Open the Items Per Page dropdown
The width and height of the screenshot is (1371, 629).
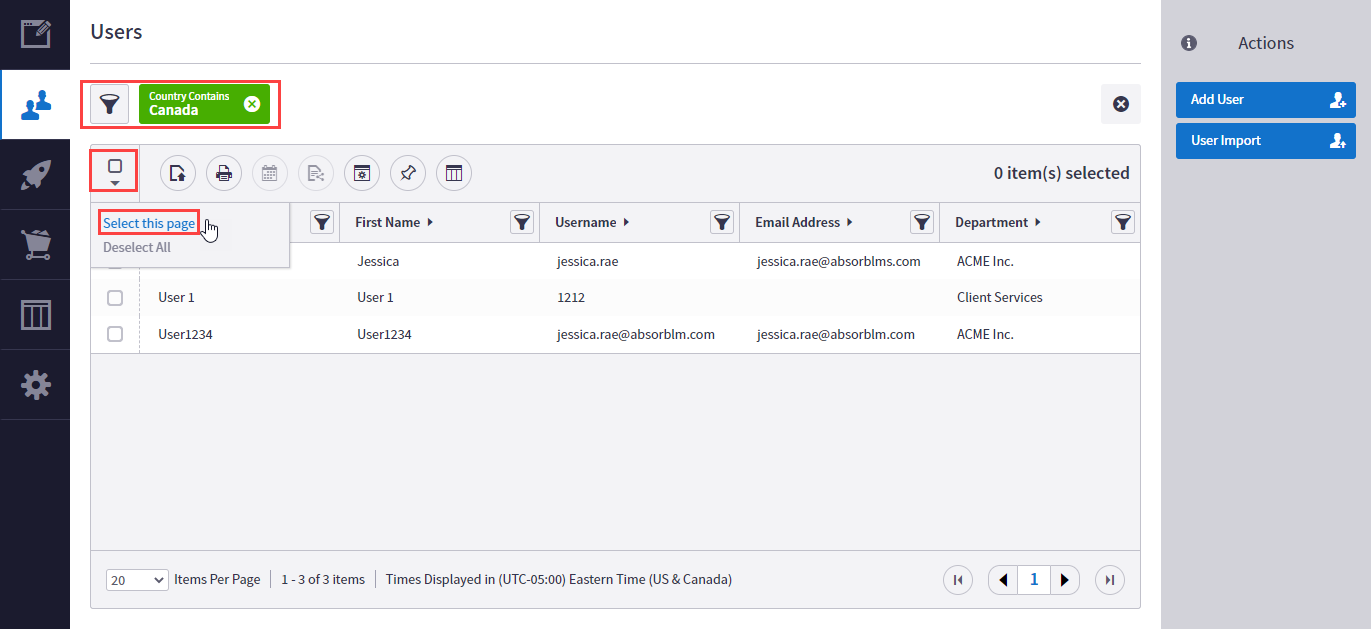136,579
